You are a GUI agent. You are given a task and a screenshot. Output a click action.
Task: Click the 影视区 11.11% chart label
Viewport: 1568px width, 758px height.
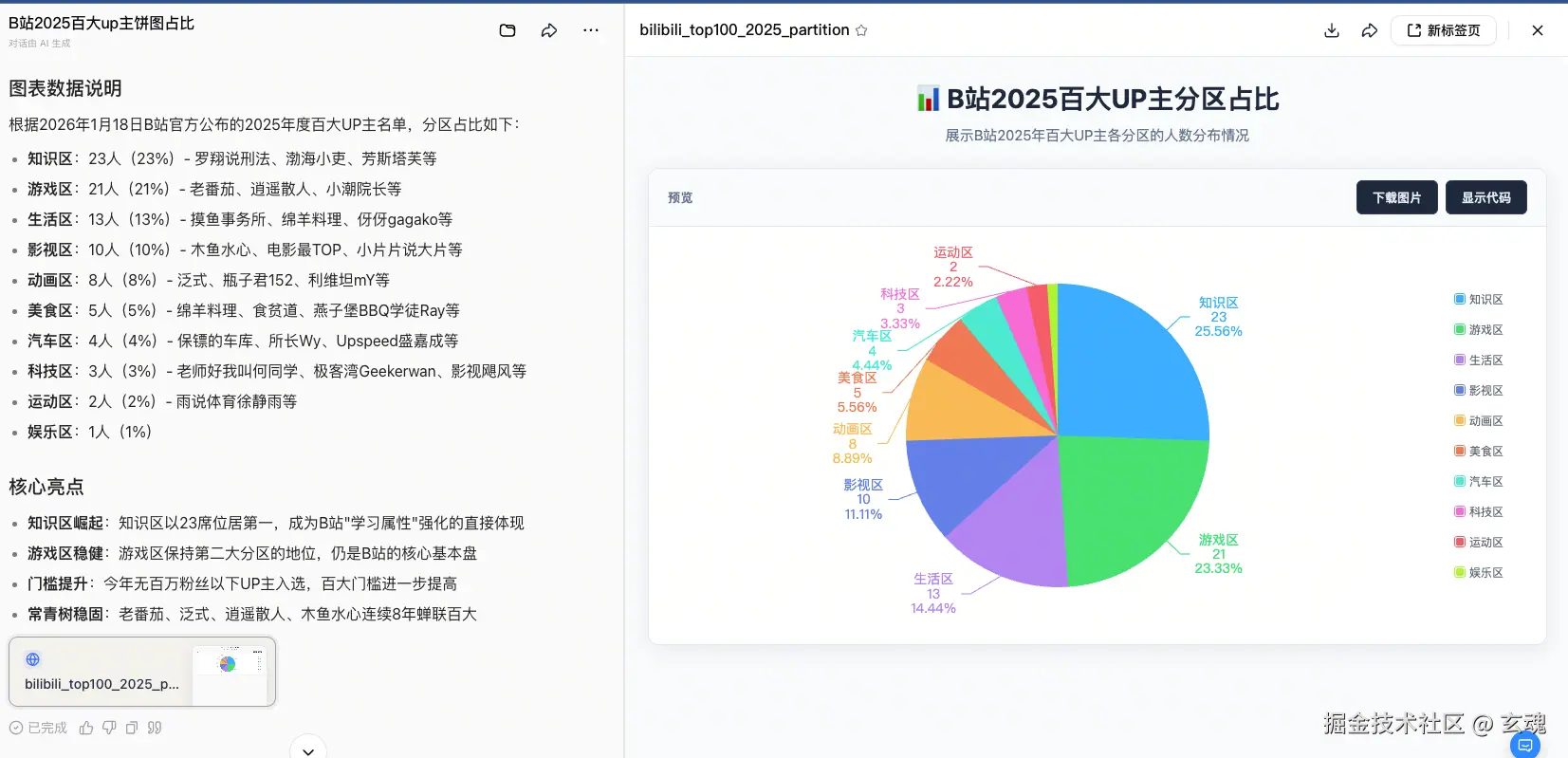tap(863, 499)
